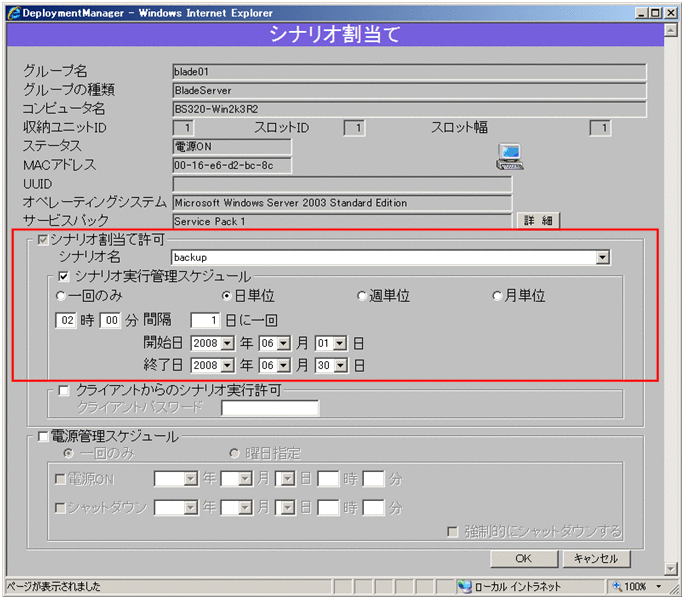Click the グループ名 field showing blade01
685x600 pixels.
pyautogui.click(x=409, y=72)
